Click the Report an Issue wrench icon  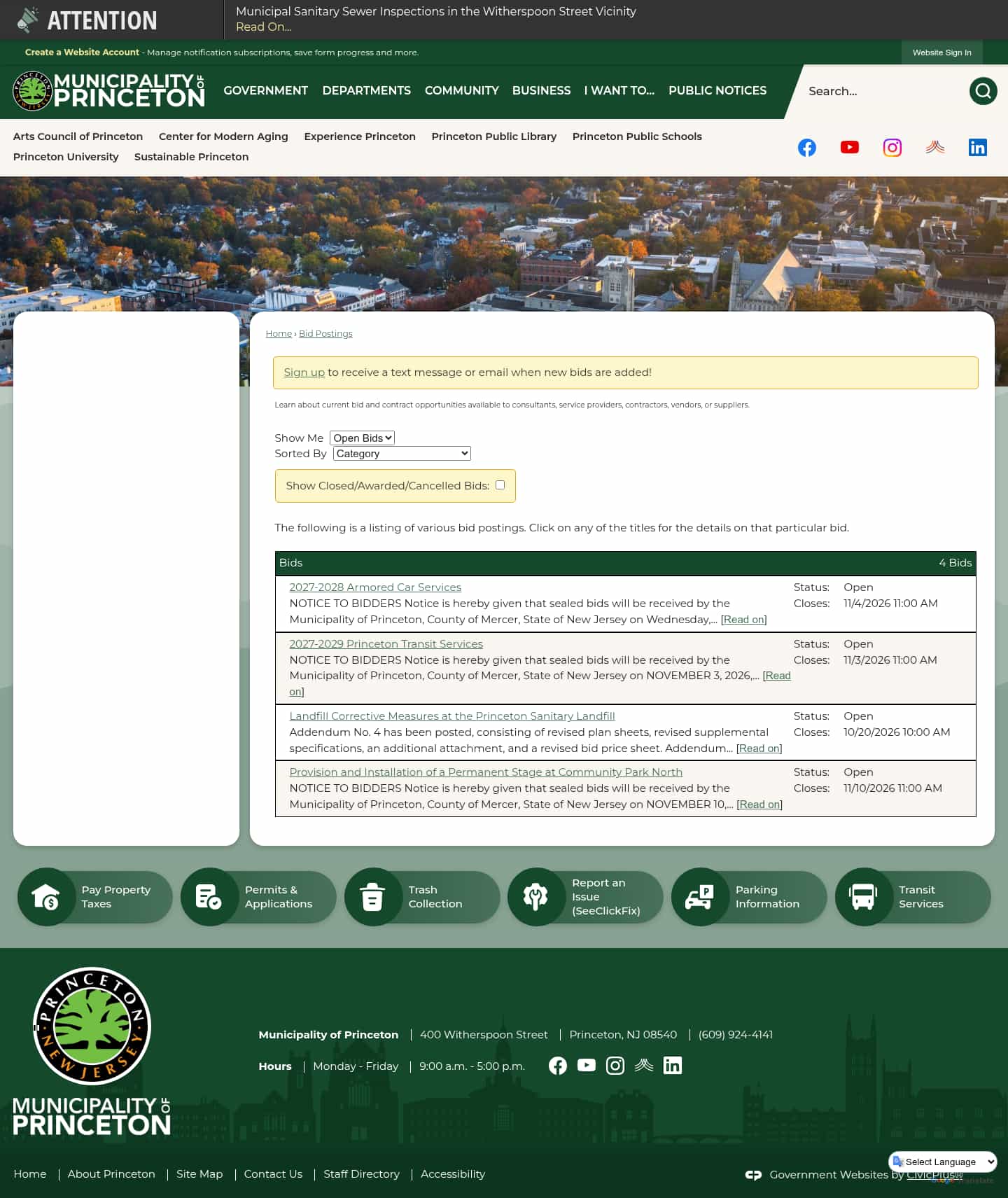tap(536, 897)
